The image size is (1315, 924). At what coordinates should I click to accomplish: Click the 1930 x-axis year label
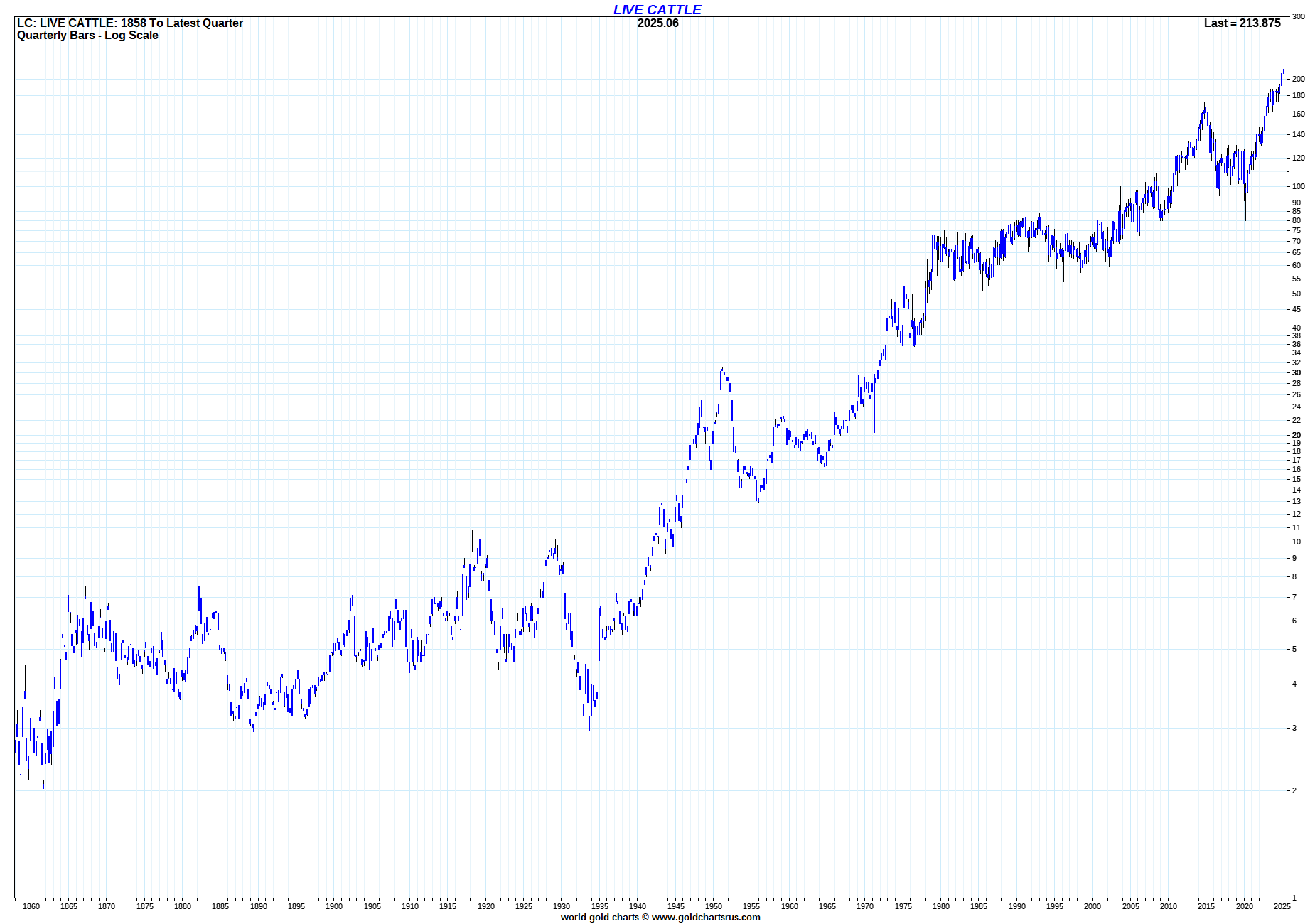[x=562, y=906]
